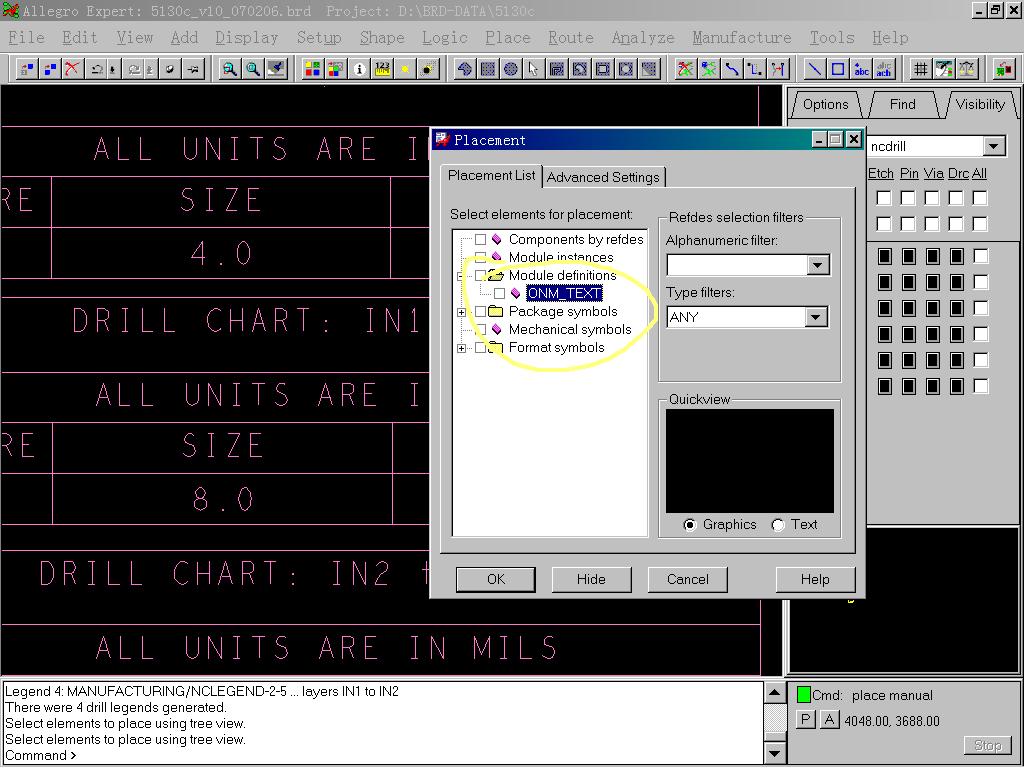Select the Add Line tool
1024x768 pixels.
tap(815, 69)
